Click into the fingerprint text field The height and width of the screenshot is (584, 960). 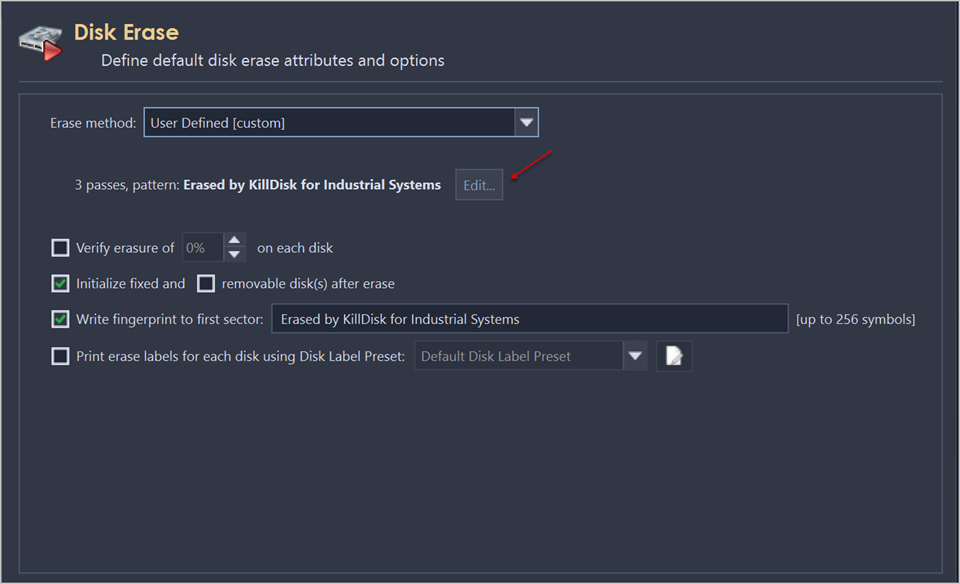(529, 320)
